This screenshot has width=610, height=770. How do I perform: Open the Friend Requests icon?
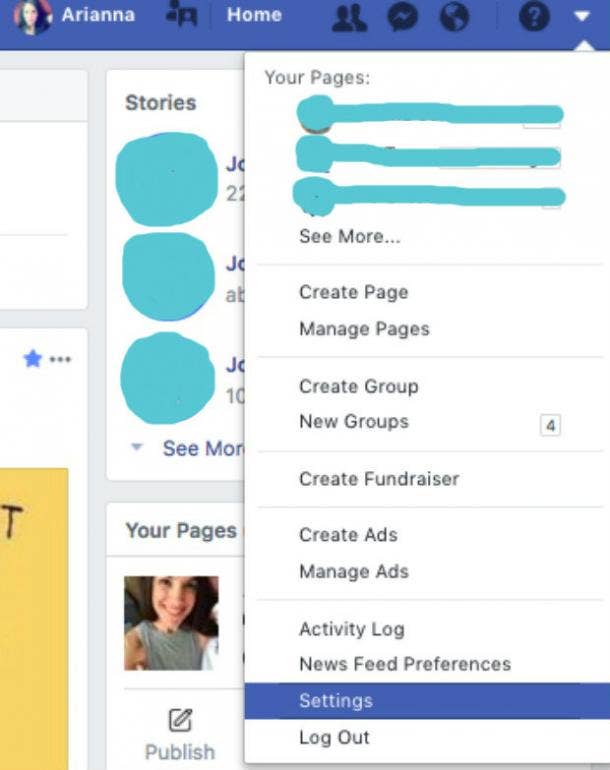349,17
